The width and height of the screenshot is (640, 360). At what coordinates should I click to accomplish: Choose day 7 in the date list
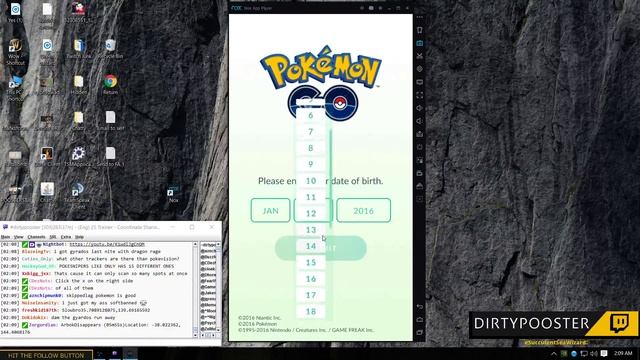pyautogui.click(x=311, y=132)
